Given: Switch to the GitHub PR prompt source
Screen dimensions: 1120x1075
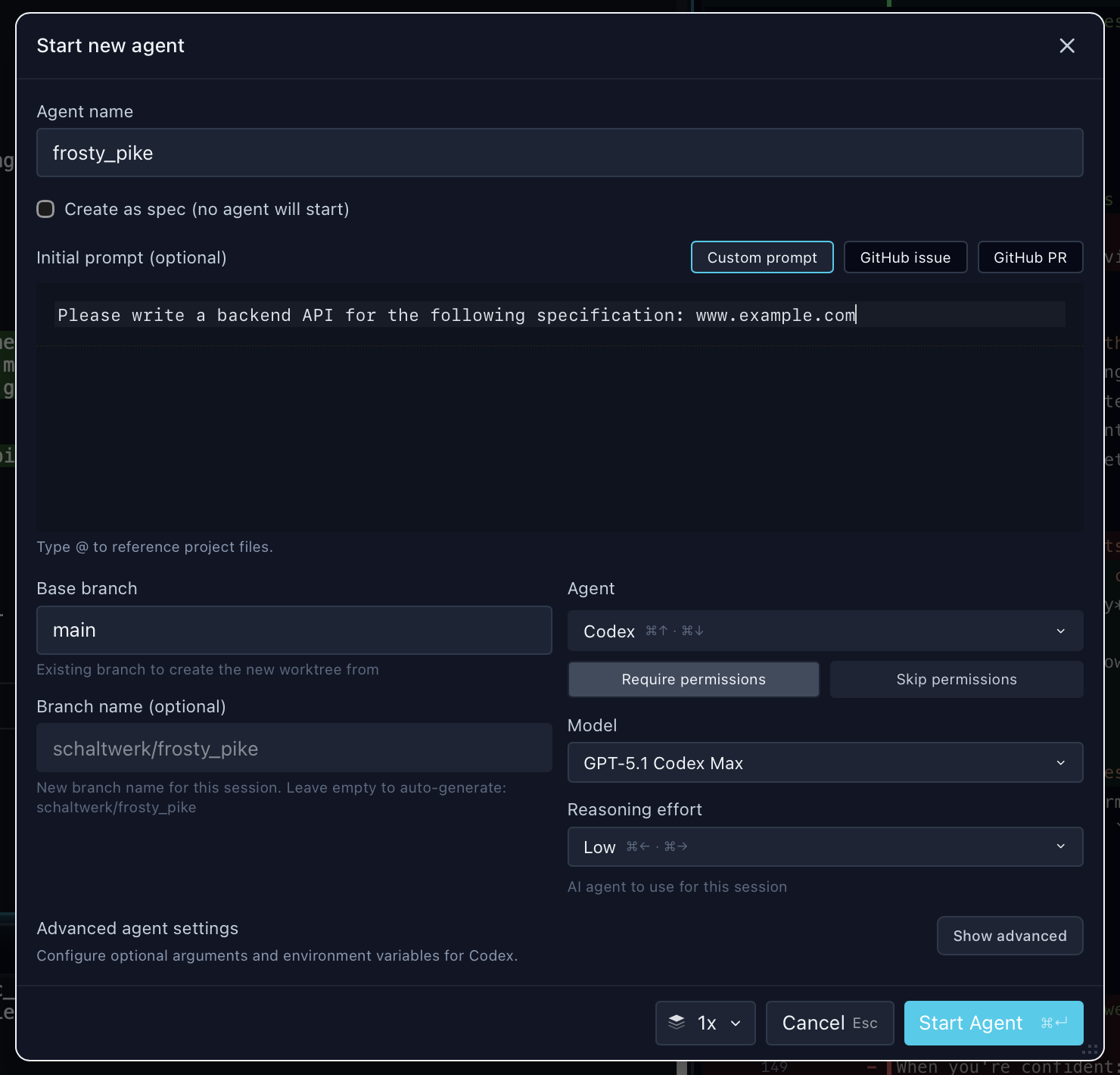Looking at the screenshot, I should (1030, 257).
